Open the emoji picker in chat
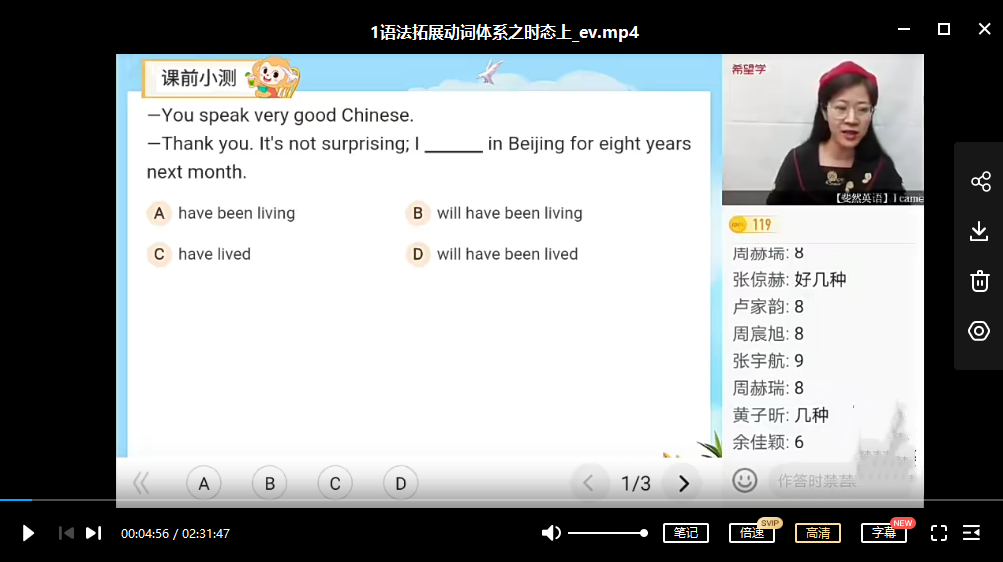This screenshot has width=1003, height=562. pos(744,481)
